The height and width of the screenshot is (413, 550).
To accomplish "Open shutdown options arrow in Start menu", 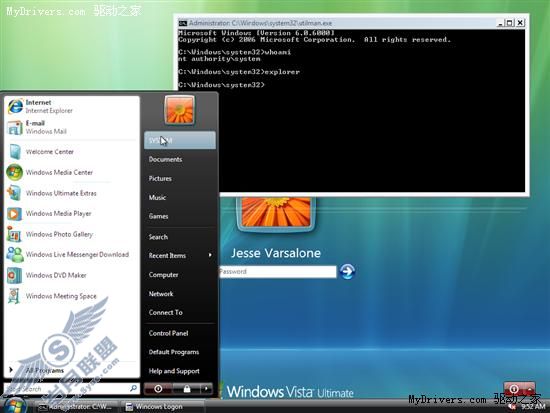I will (206, 388).
